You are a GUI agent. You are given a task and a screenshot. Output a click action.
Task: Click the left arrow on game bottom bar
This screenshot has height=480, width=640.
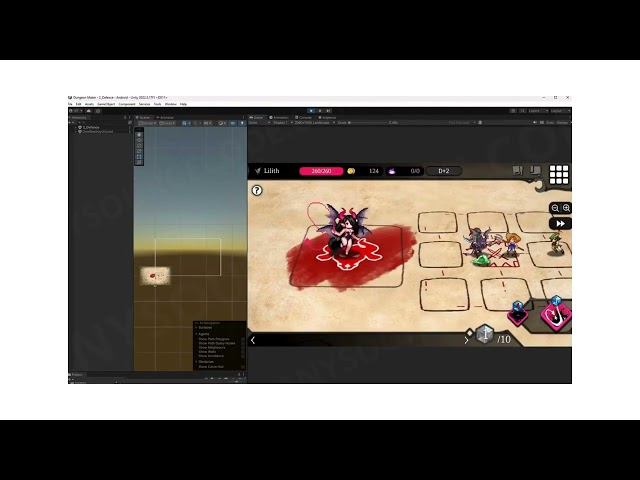(253, 340)
